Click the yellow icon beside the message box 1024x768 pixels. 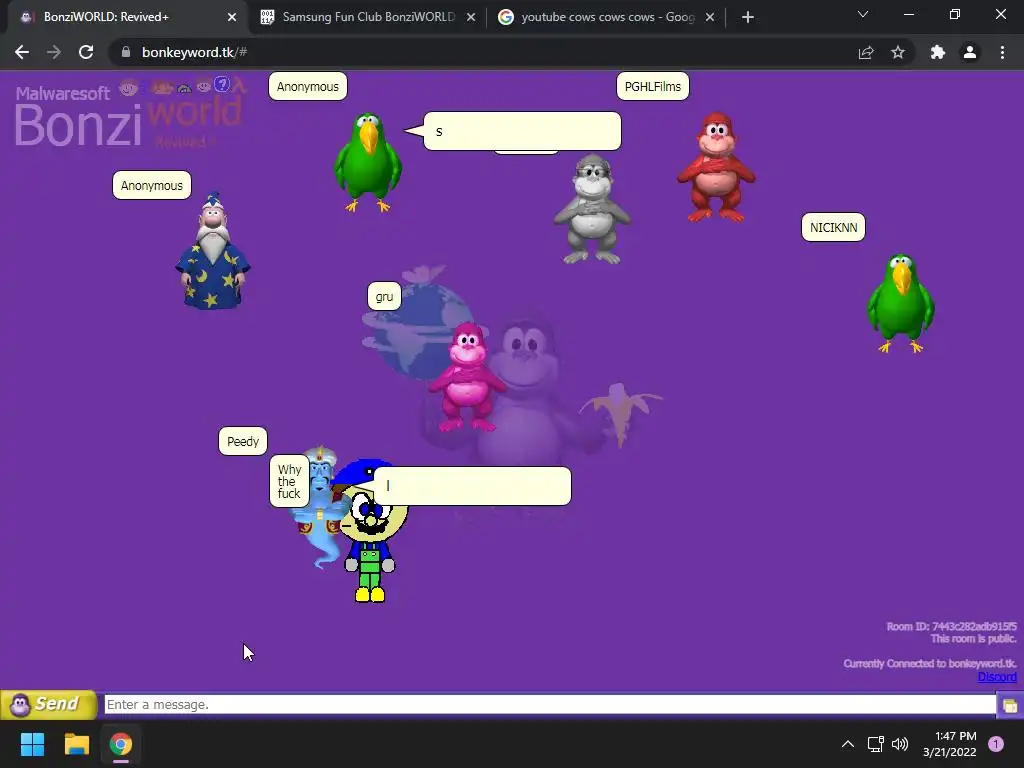[x=1010, y=705]
